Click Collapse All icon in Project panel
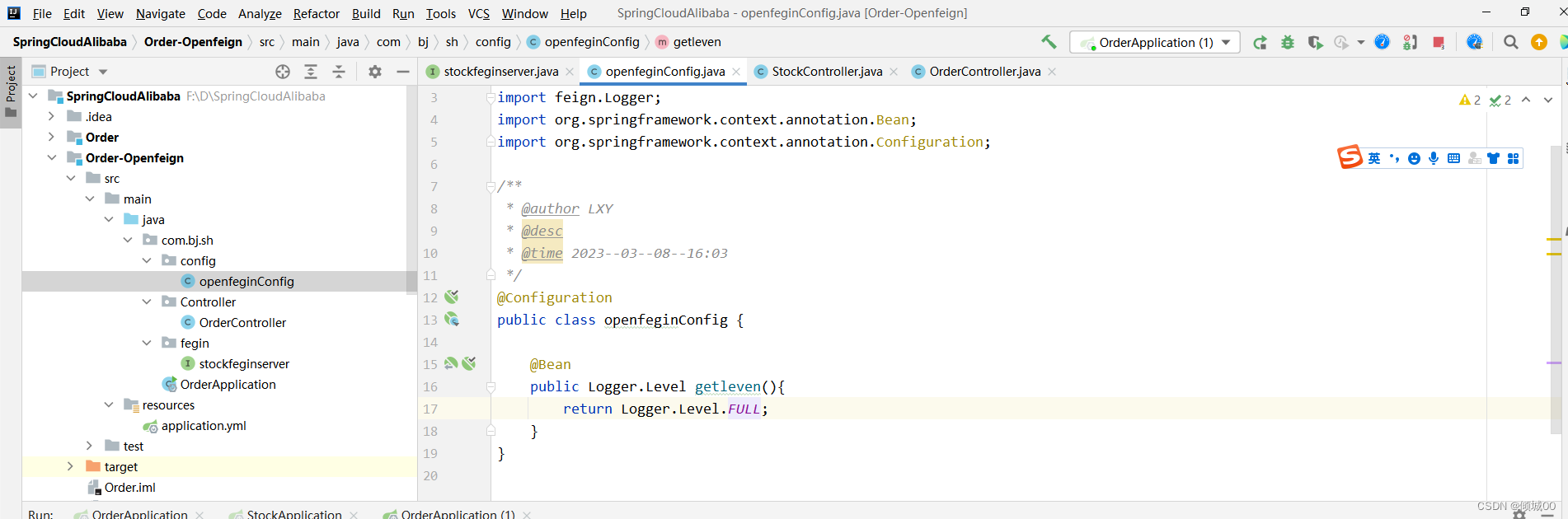The image size is (1568, 519). 339,72
